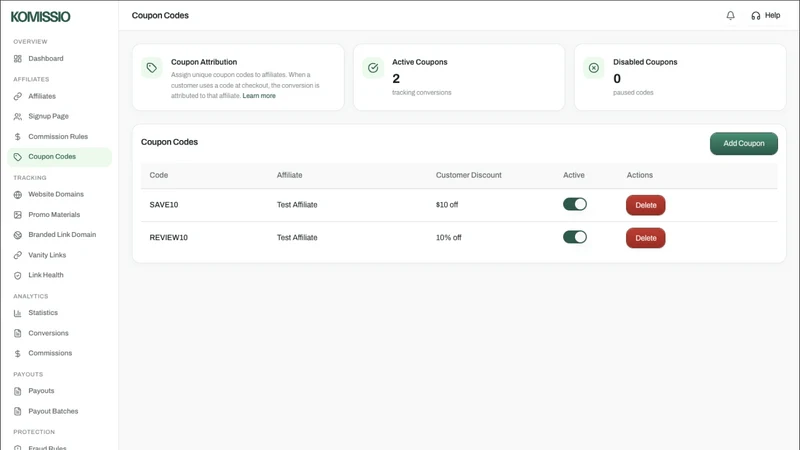The height and width of the screenshot is (450, 800).
Task: Click the Signup Page people icon
Action: click(x=18, y=116)
